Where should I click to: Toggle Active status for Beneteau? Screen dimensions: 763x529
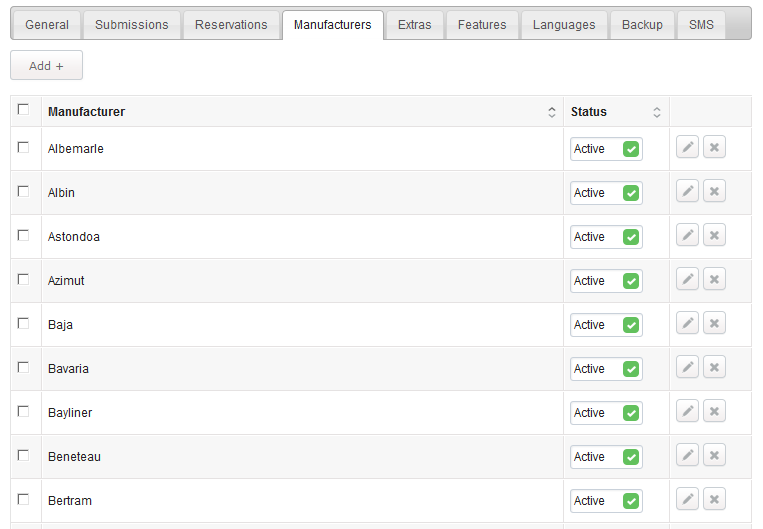(606, 457)
